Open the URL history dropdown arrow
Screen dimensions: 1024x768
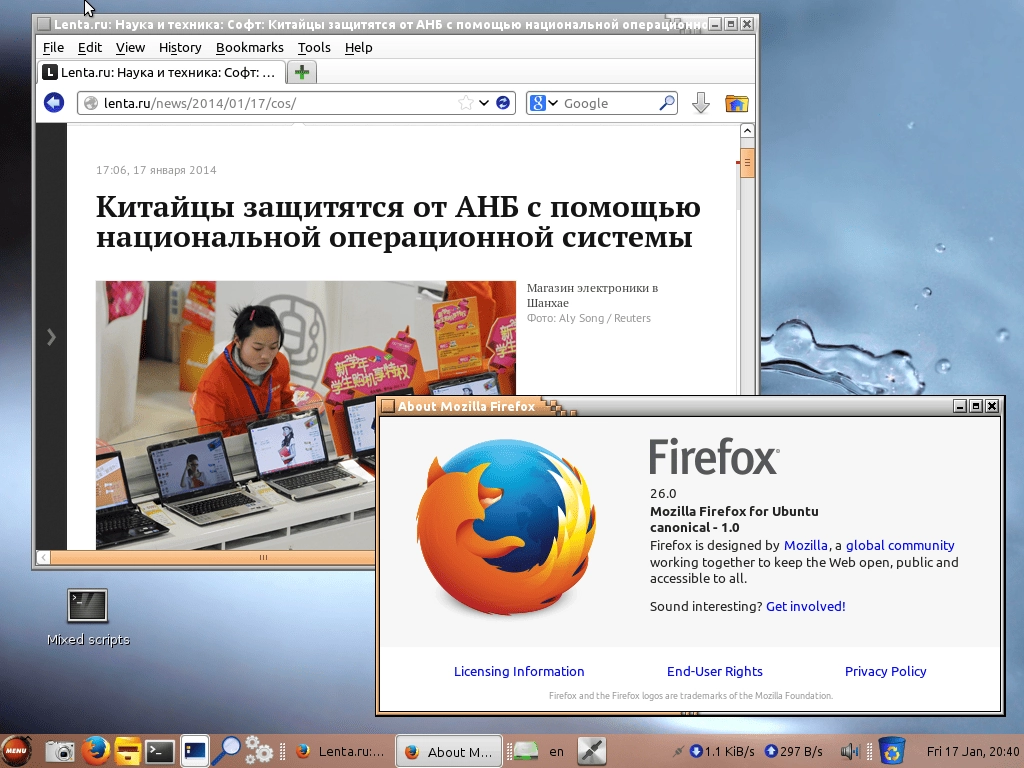pyautogui.click(x=484, y=103)
